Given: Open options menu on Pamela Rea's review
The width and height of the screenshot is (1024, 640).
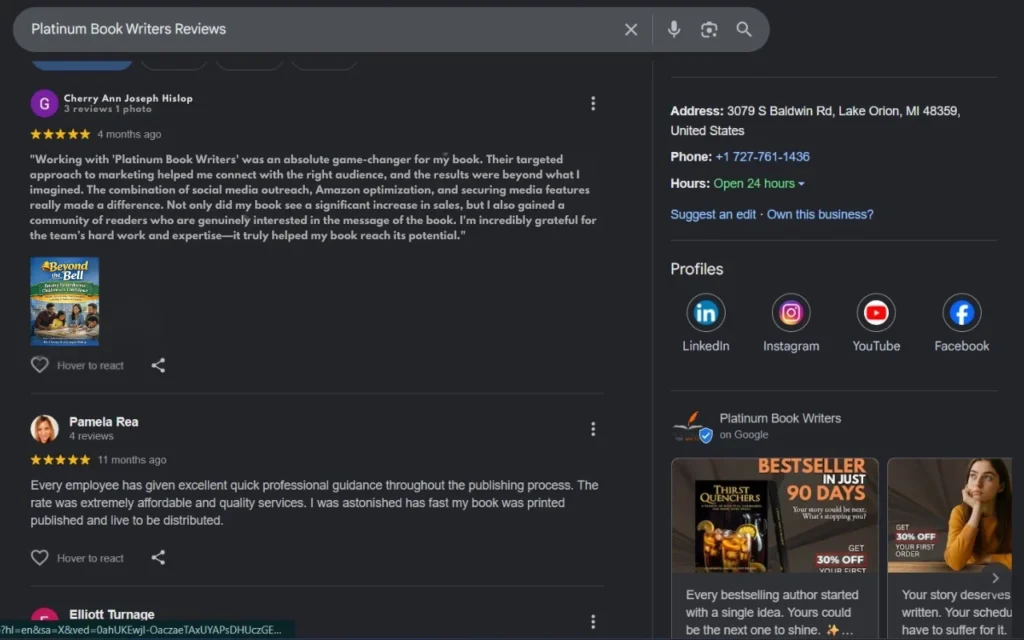Looking at the screenshot, I should (x=593, y=428).
